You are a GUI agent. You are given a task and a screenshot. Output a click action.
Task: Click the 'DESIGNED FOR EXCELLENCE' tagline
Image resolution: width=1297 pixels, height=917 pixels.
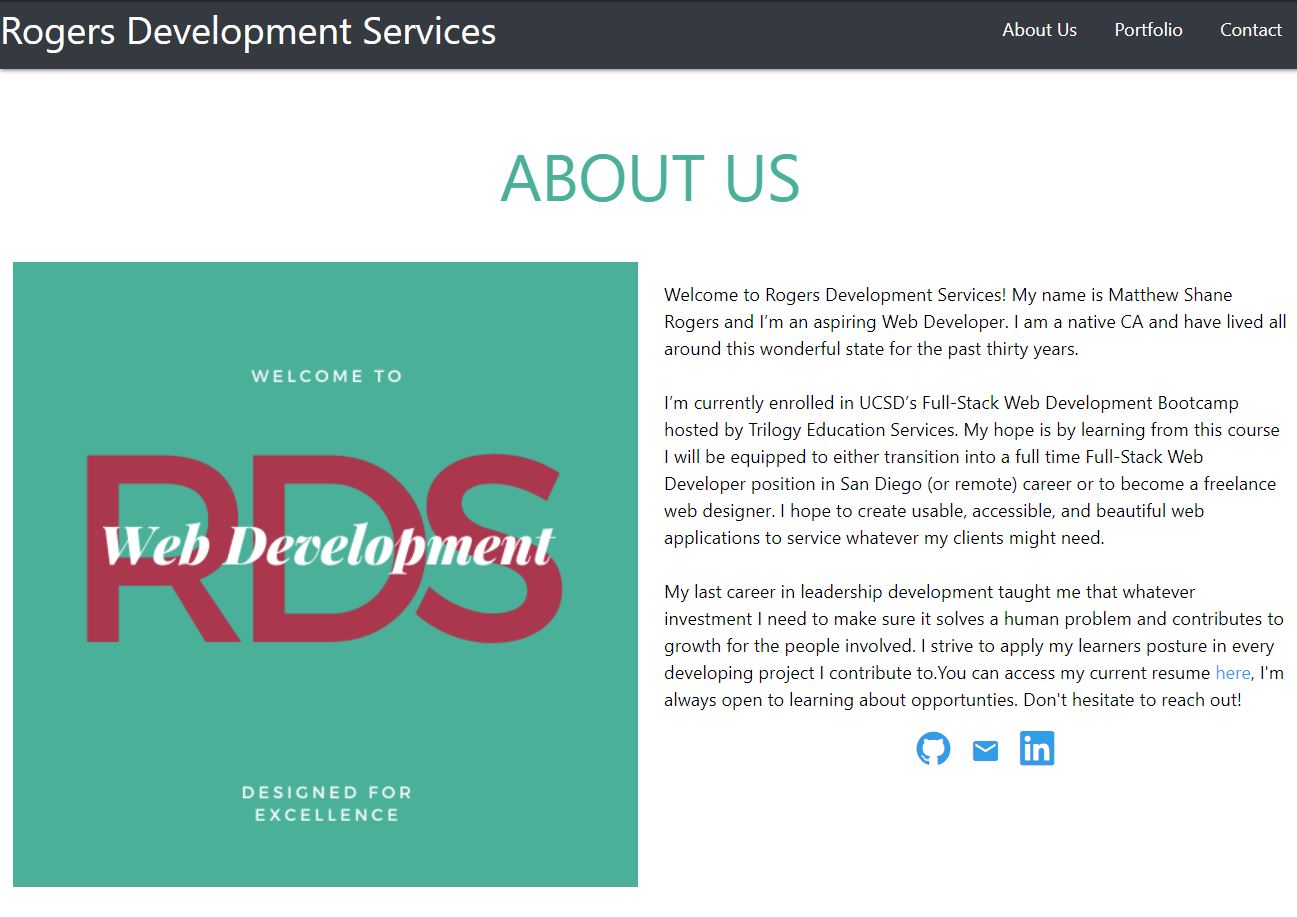pos(326,804)
